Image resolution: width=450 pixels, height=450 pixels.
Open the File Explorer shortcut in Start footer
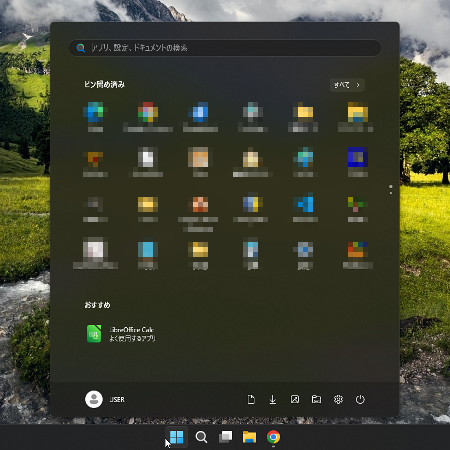tap(316, 399)
